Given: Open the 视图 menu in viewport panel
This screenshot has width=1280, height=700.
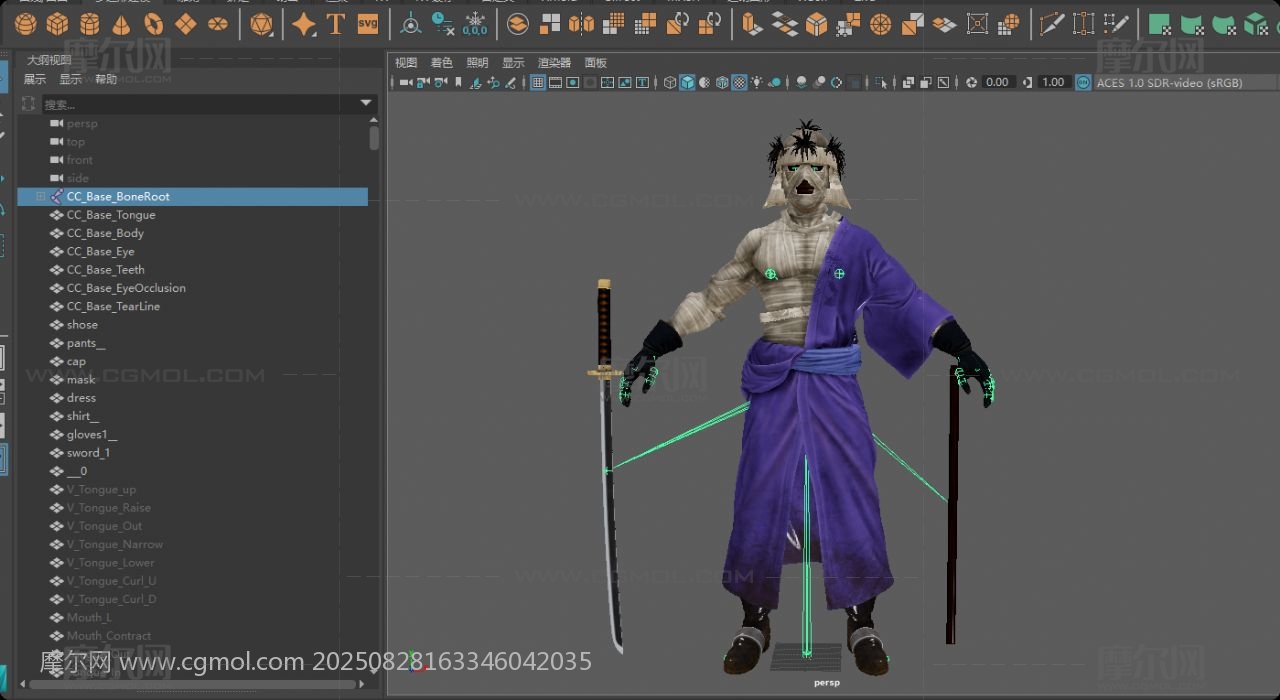Looking at the screenshot, I should pos(406,63).
